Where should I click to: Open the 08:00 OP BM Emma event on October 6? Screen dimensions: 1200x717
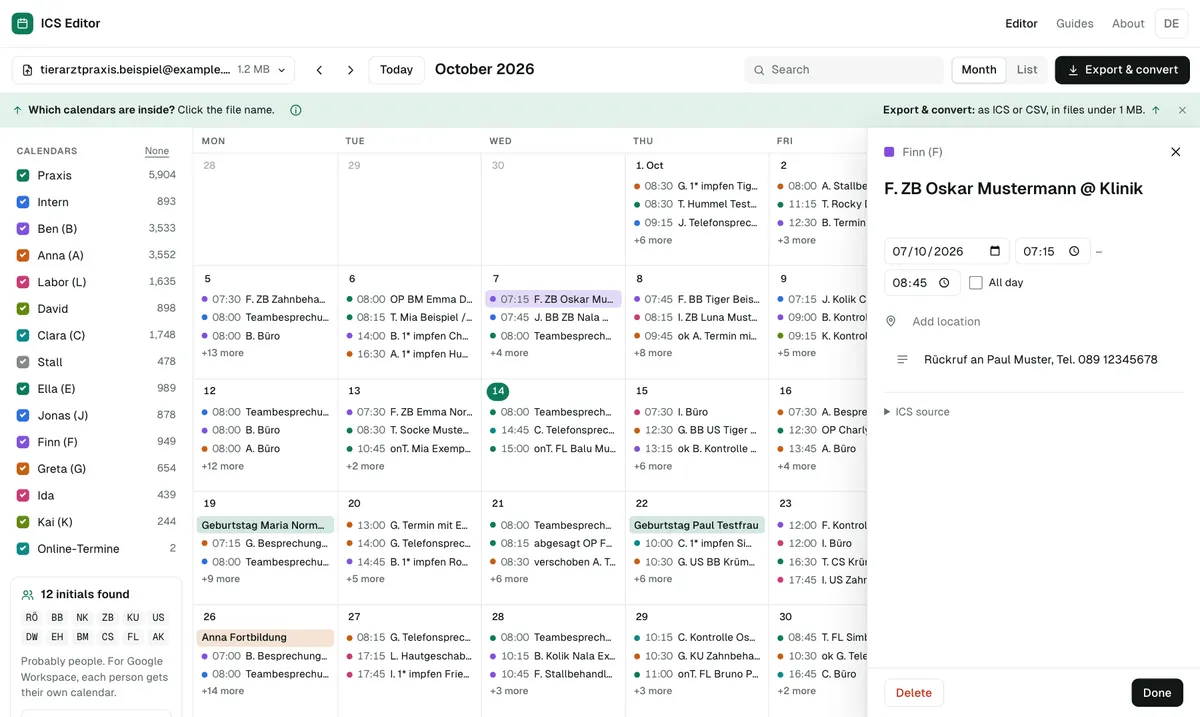pos(409,299)
